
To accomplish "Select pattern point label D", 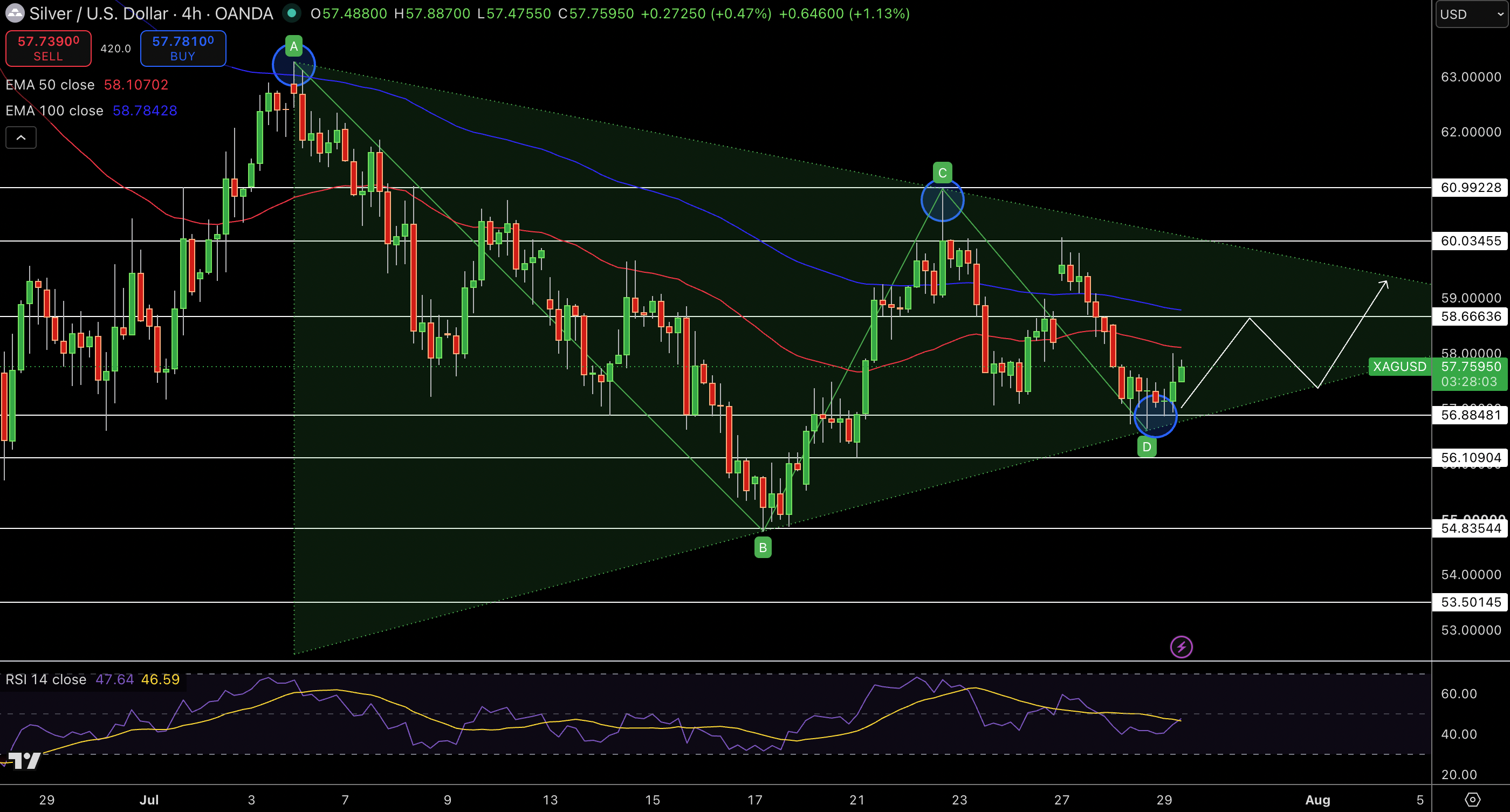I will [x=1147, y=447].
